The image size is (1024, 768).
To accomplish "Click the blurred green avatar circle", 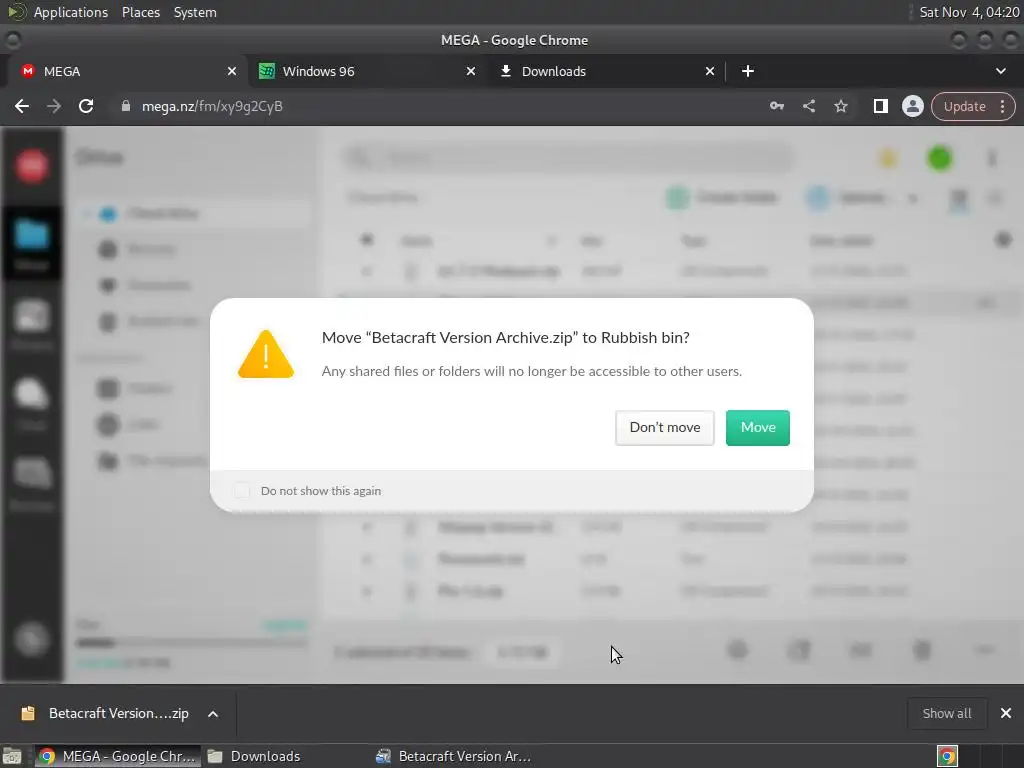I will (x=939, y=158).
